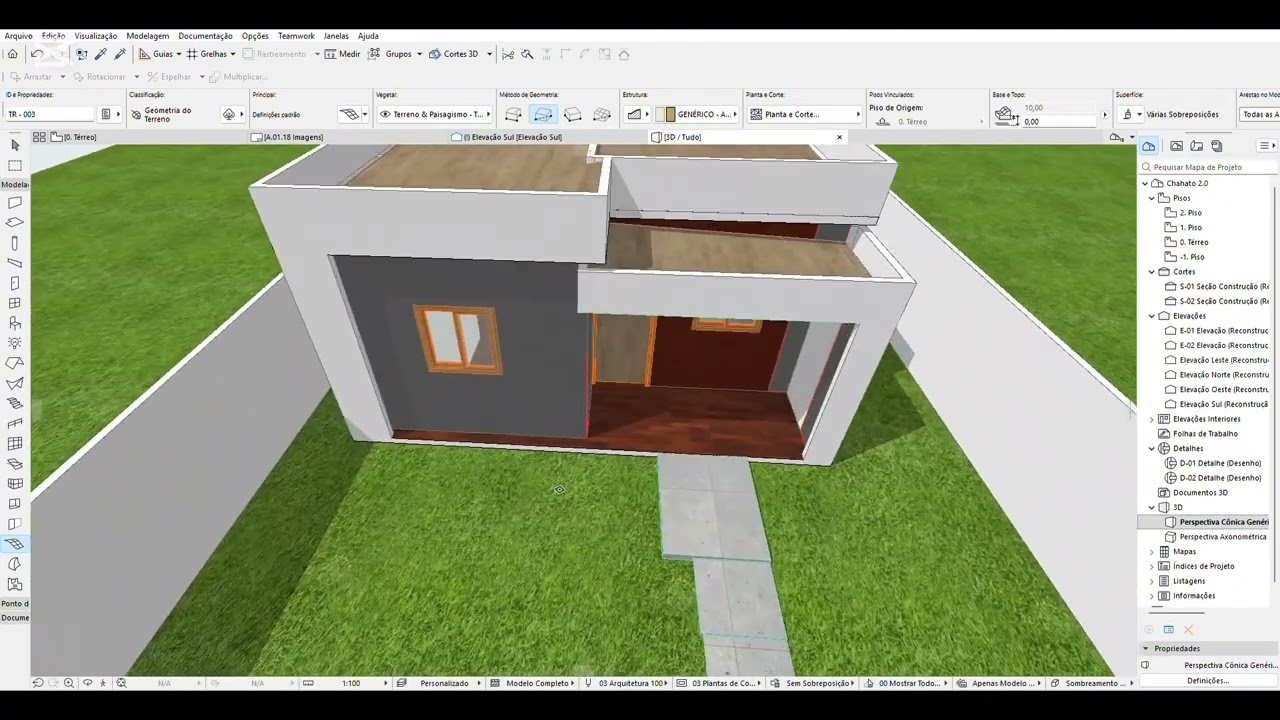Screen dimensions: 1280x720
Task: Select the fourth mesh geometry method icon
Action: coord(602,115)
